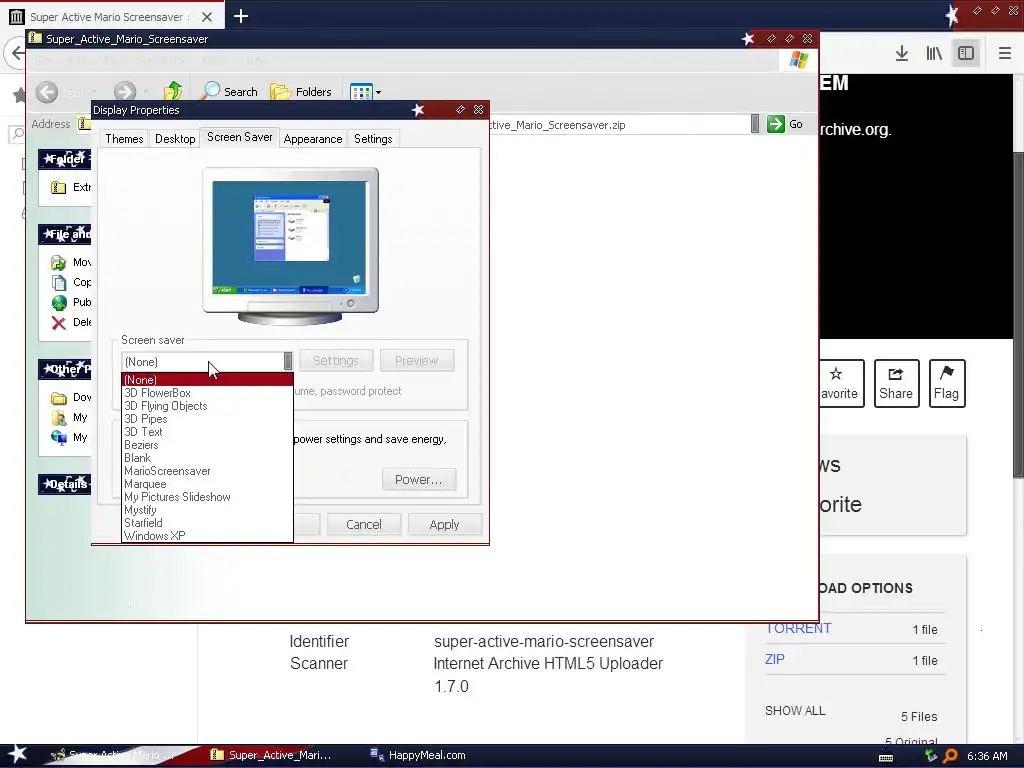The width and height of the screenshot is (1024, 768).
Task: Collapse the screen saver combo box arrow
Action: (x=288, y=361)
